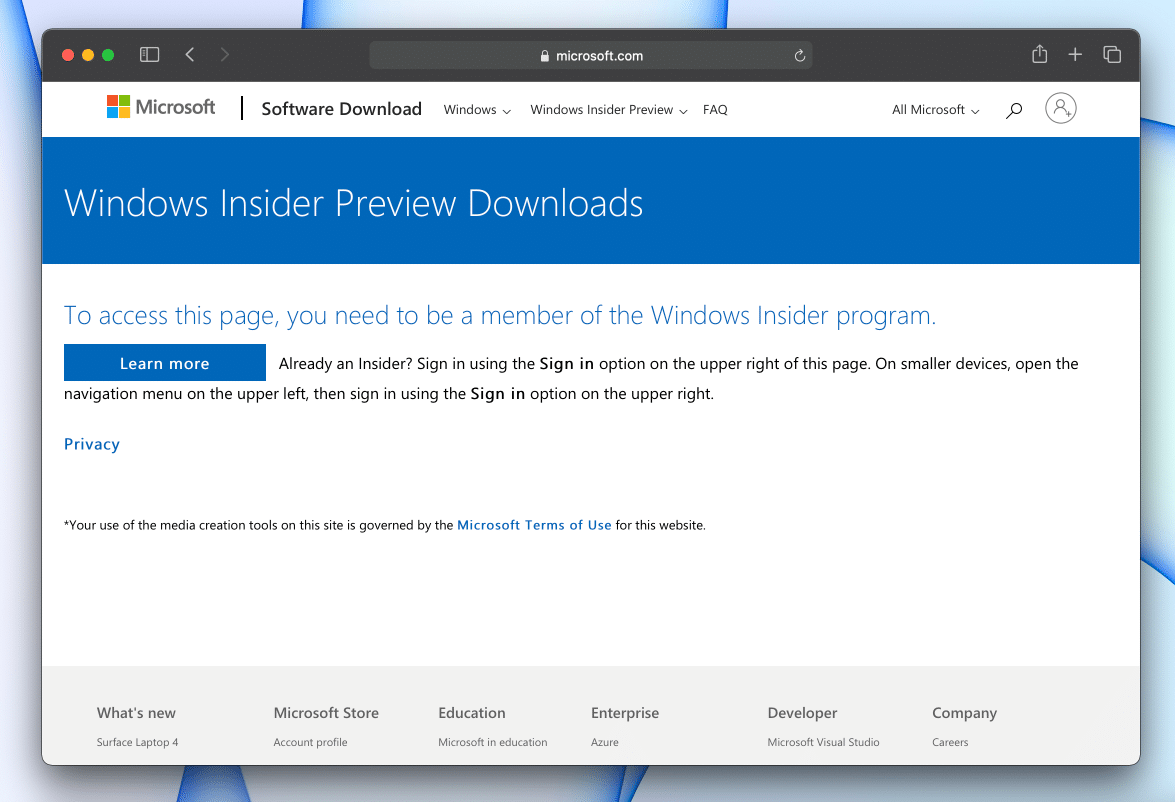Expand the Windows dropdown menu
Screen dimensions: 1175x802
(477, 110)
